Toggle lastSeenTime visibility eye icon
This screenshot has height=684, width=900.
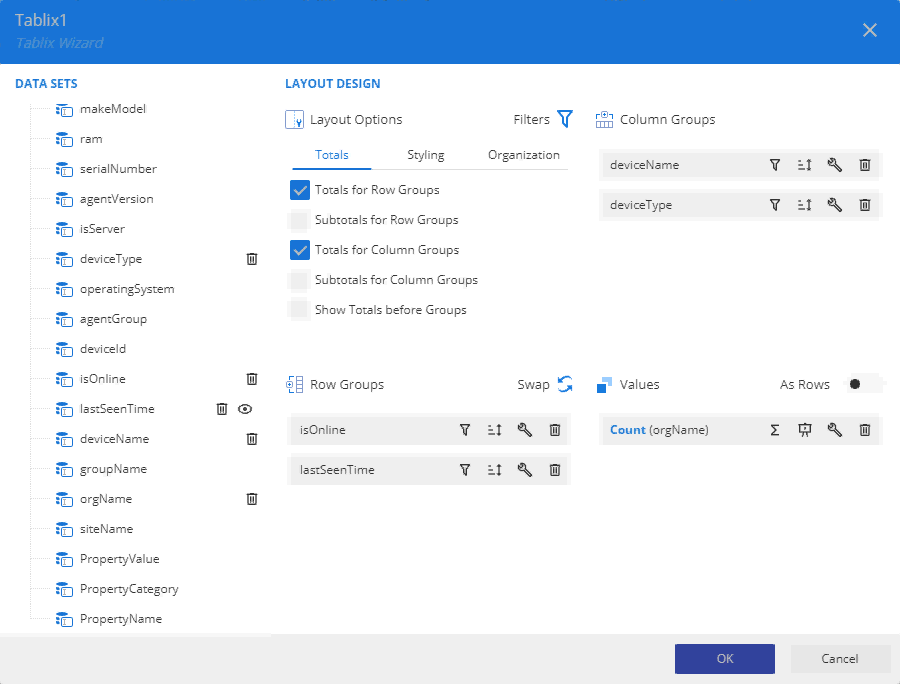point(245,409)
